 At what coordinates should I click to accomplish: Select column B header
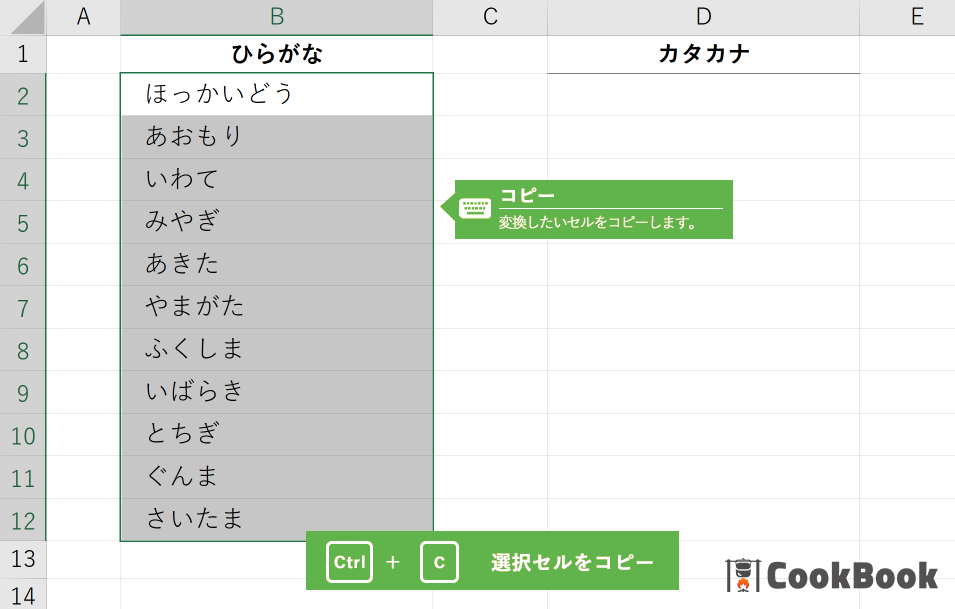277,17
